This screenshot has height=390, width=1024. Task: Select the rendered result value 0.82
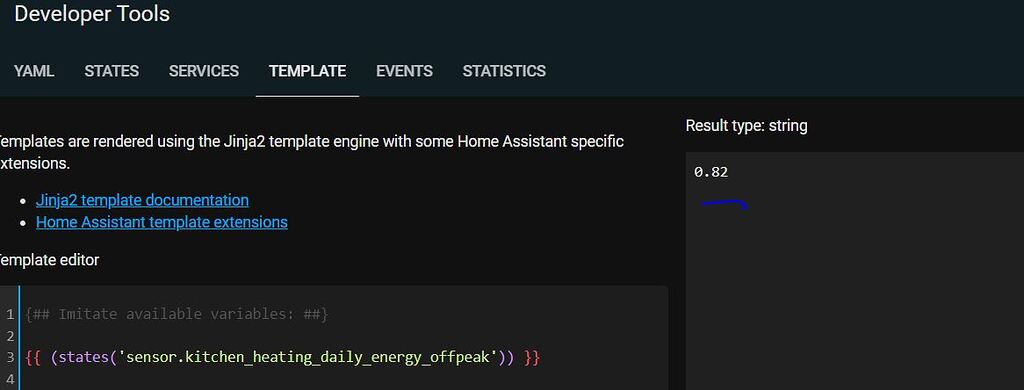(711, 172)
